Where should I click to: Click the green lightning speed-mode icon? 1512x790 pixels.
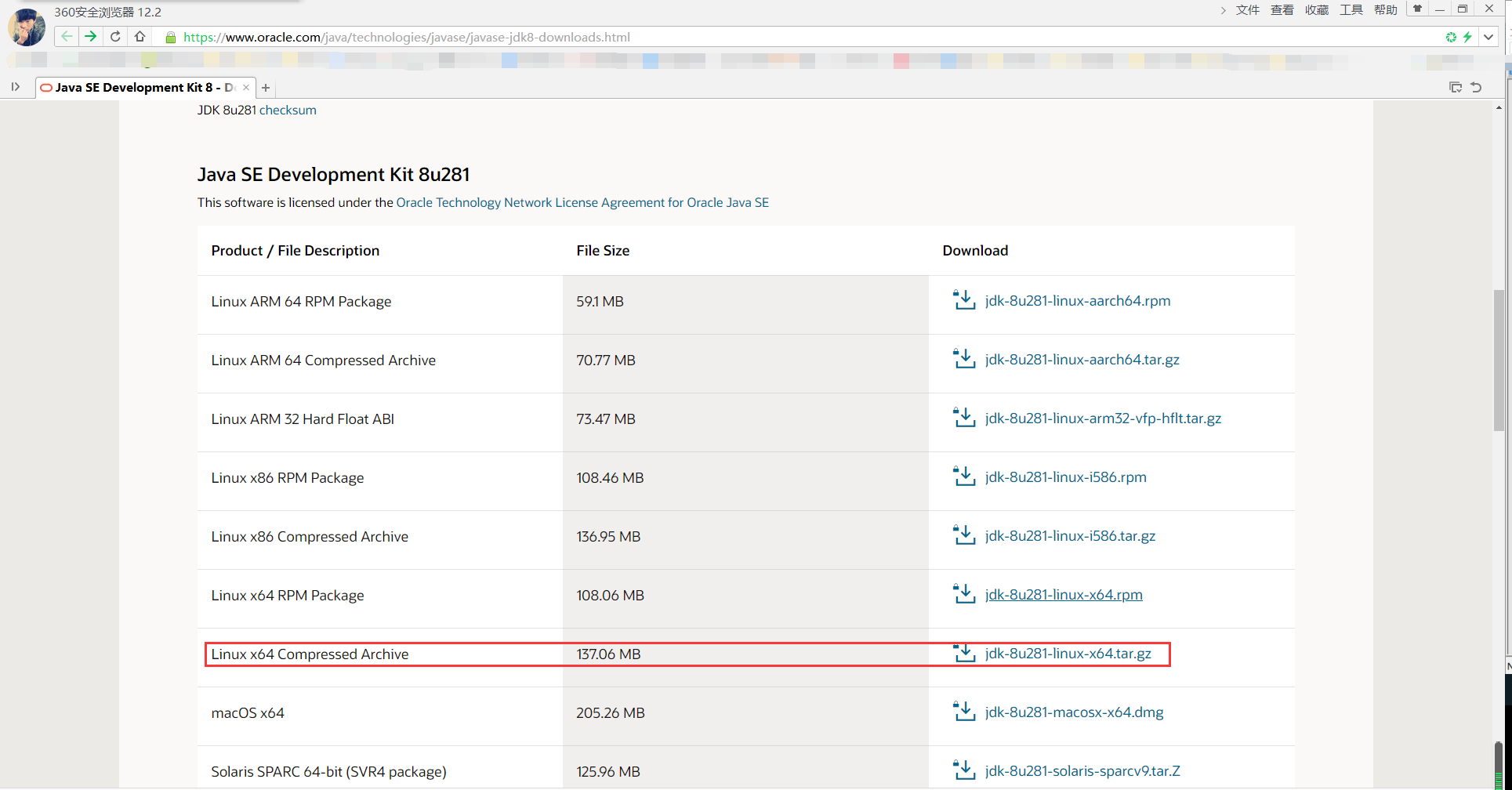tap(1467, 37)
